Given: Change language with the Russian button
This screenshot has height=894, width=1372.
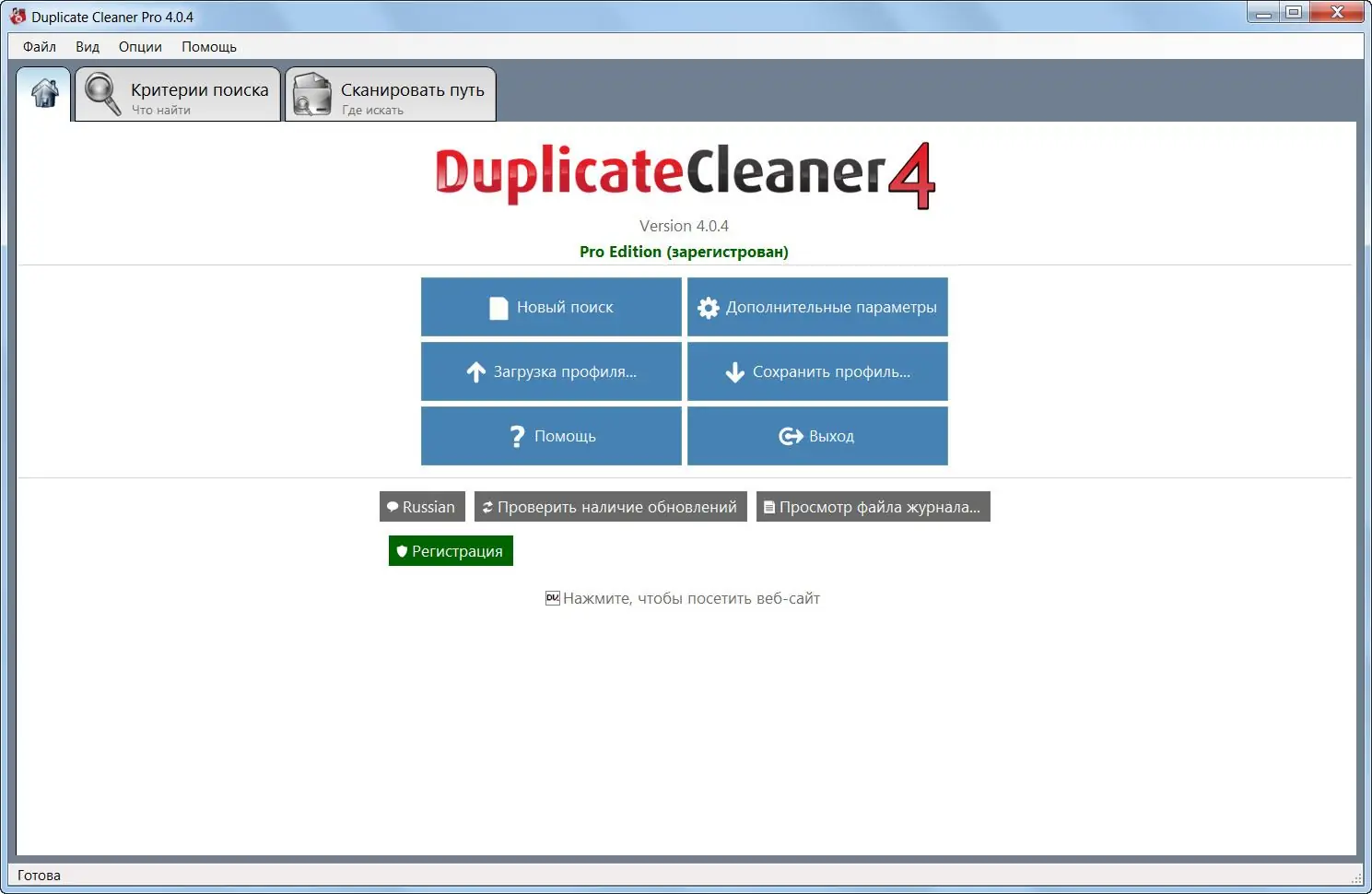Looking at the screenshot, I should click(x=422, y=507).
